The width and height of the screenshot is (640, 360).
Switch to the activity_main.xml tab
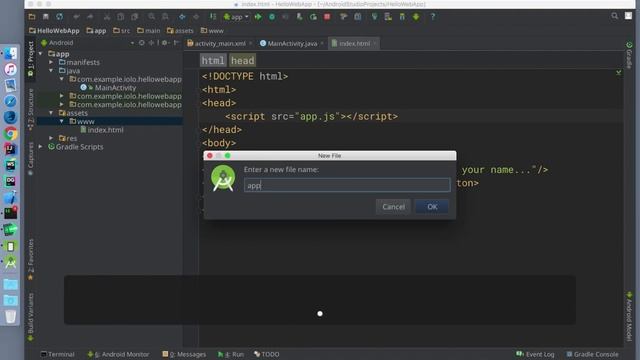[x=220, y=43]
